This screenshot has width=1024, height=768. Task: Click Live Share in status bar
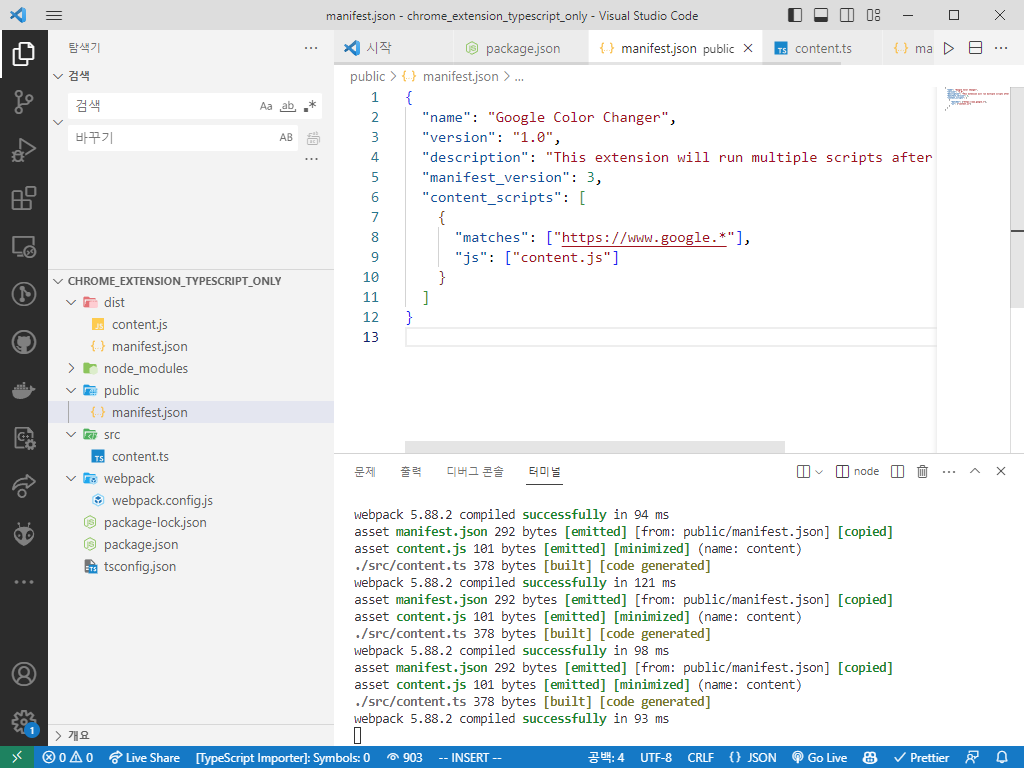click(x=144, y=758)
